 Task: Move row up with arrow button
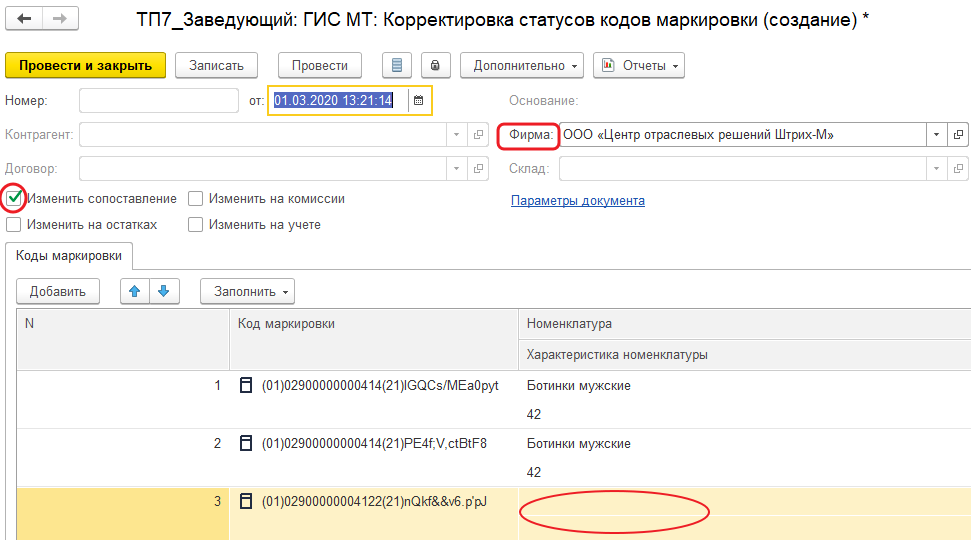[135, 291]
